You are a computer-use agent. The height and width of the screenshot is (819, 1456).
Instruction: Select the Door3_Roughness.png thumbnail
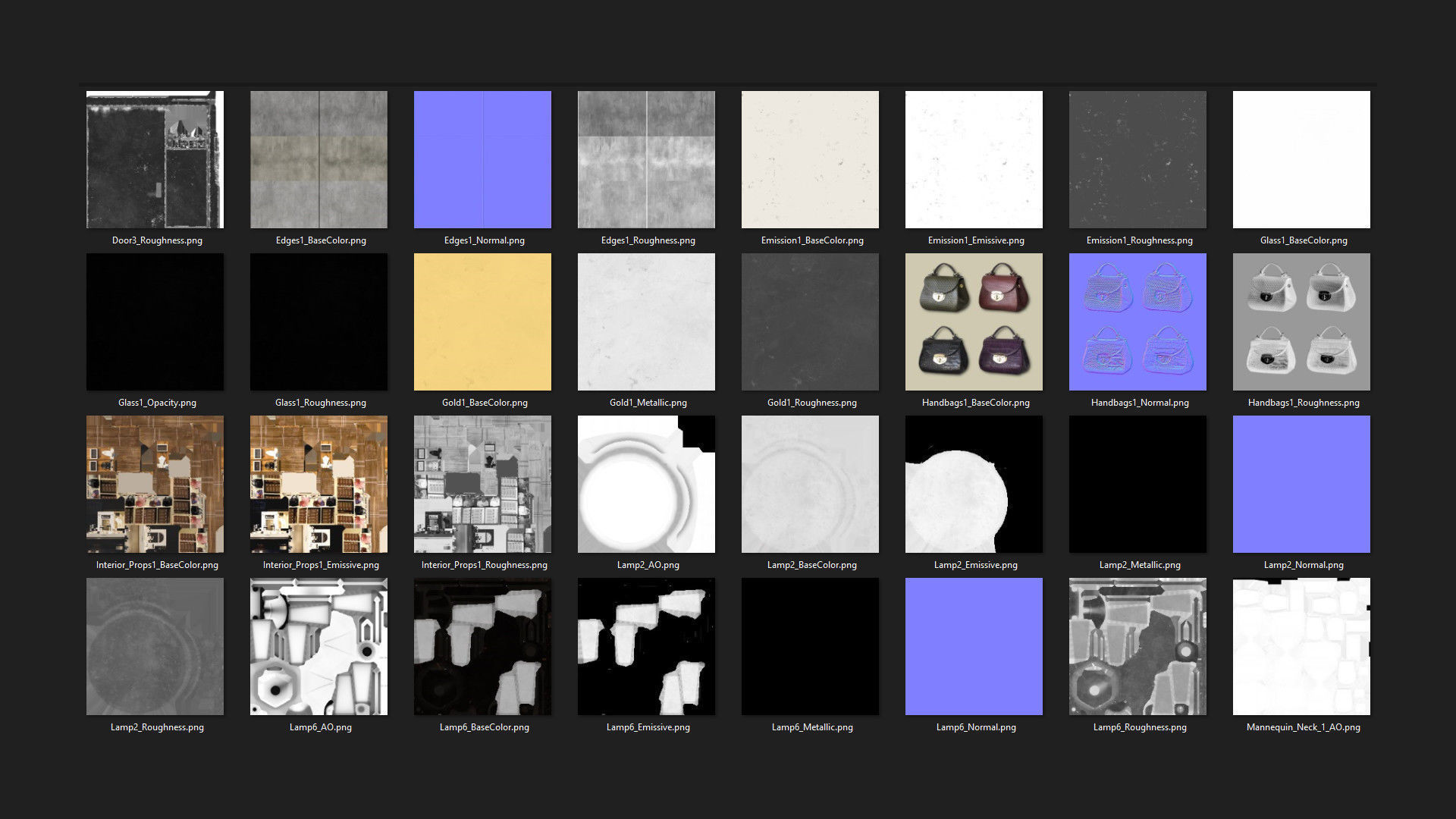[155, 159]
